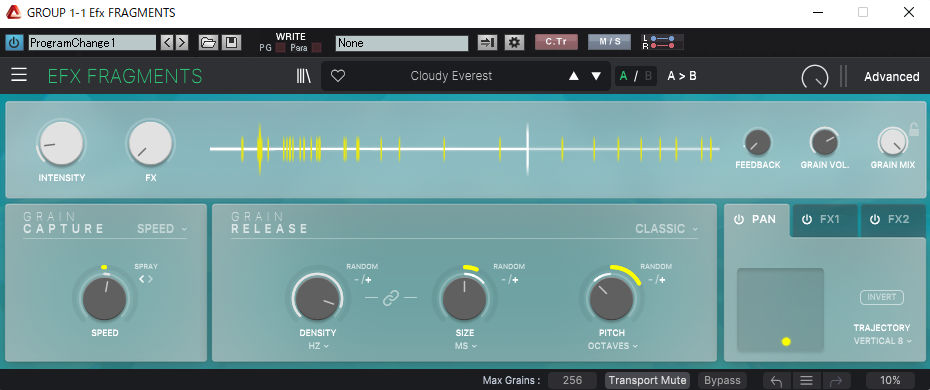This screenshot has width=930, height=390.
Task: Switch to the FX1 tab
Action: coord(826,220)
